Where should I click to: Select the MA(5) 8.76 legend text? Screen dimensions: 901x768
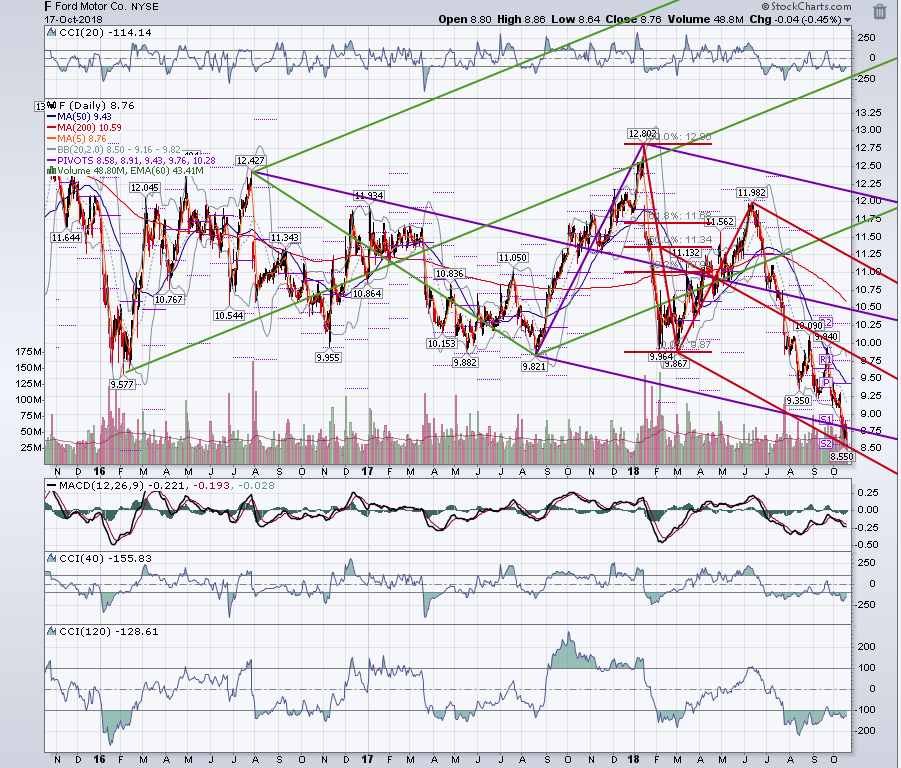pos(82,138)
